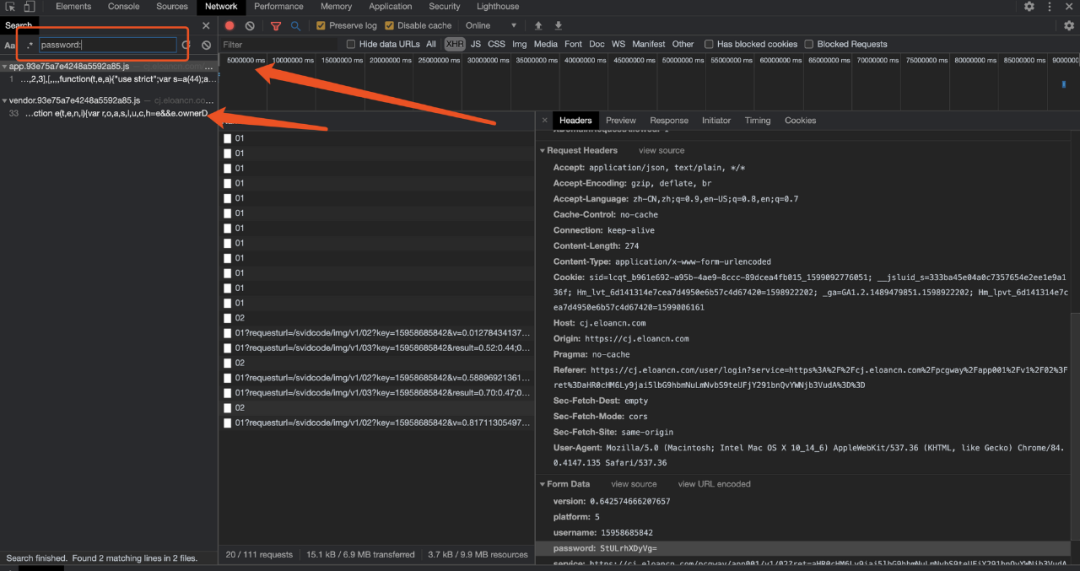Select the password: StULrhXDyVg= form field

(x=802, y=548)
